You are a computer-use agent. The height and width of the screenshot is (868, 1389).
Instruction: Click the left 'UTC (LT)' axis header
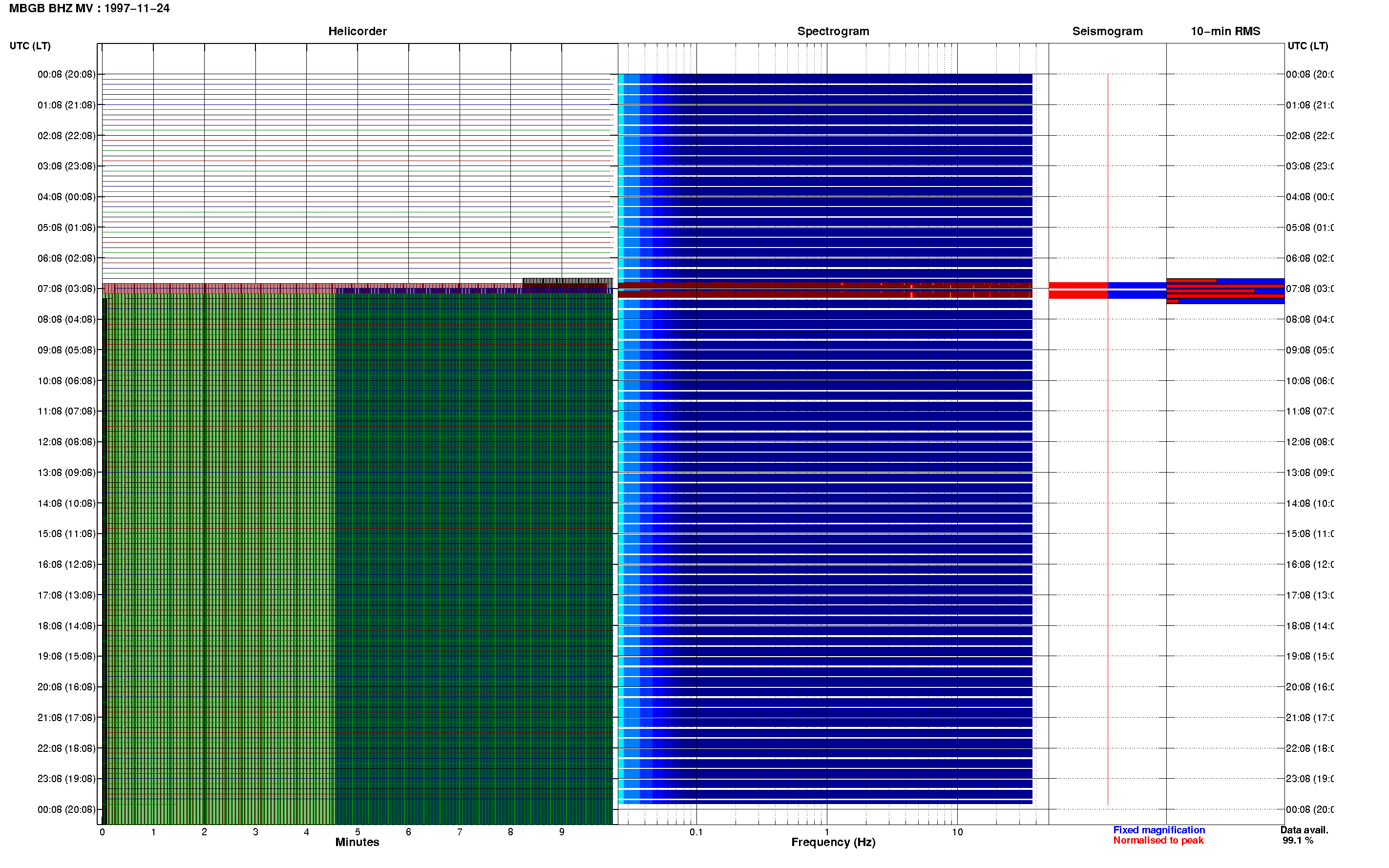(30, 45)
